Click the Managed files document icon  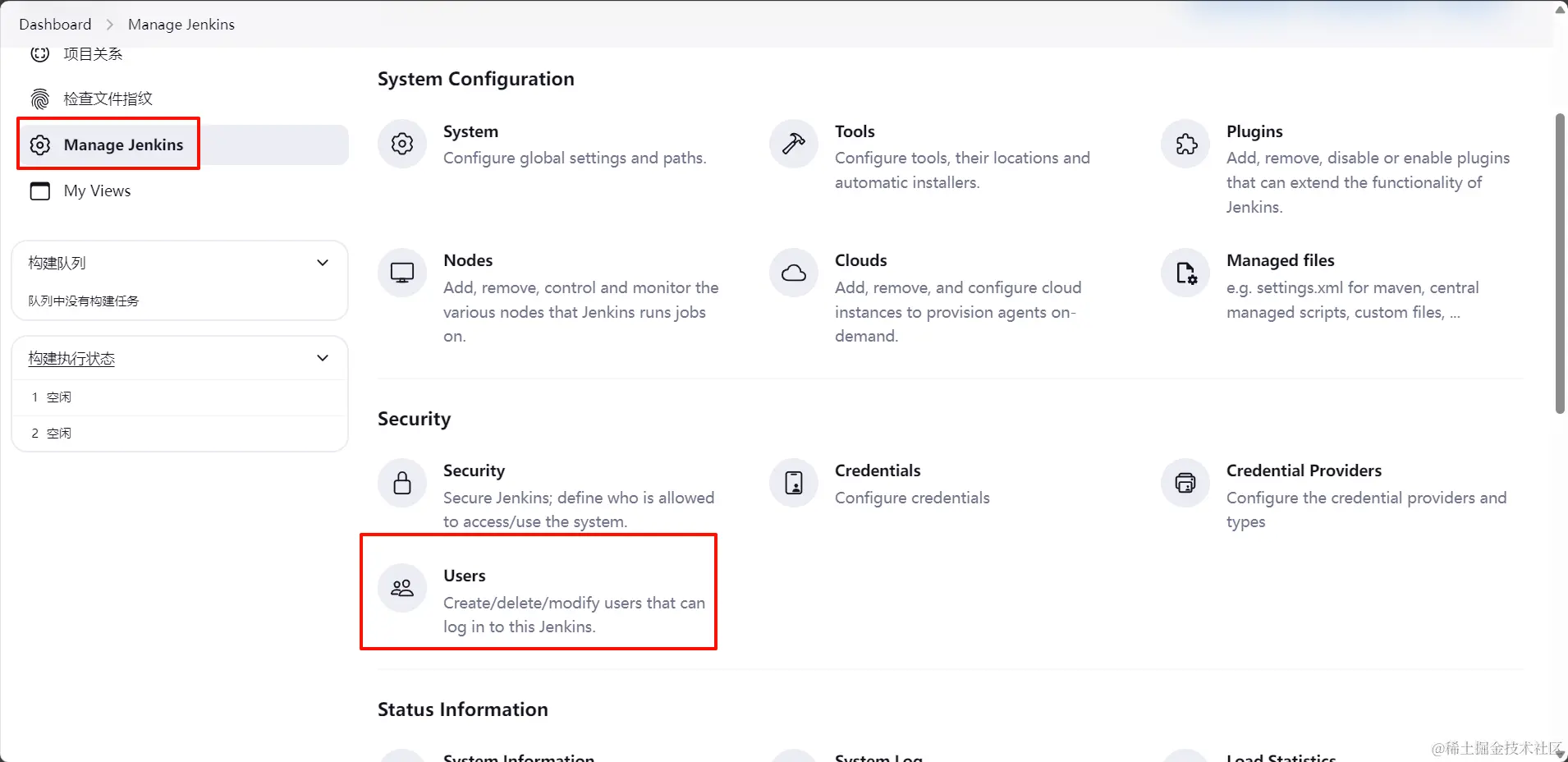coord(1185,273)
